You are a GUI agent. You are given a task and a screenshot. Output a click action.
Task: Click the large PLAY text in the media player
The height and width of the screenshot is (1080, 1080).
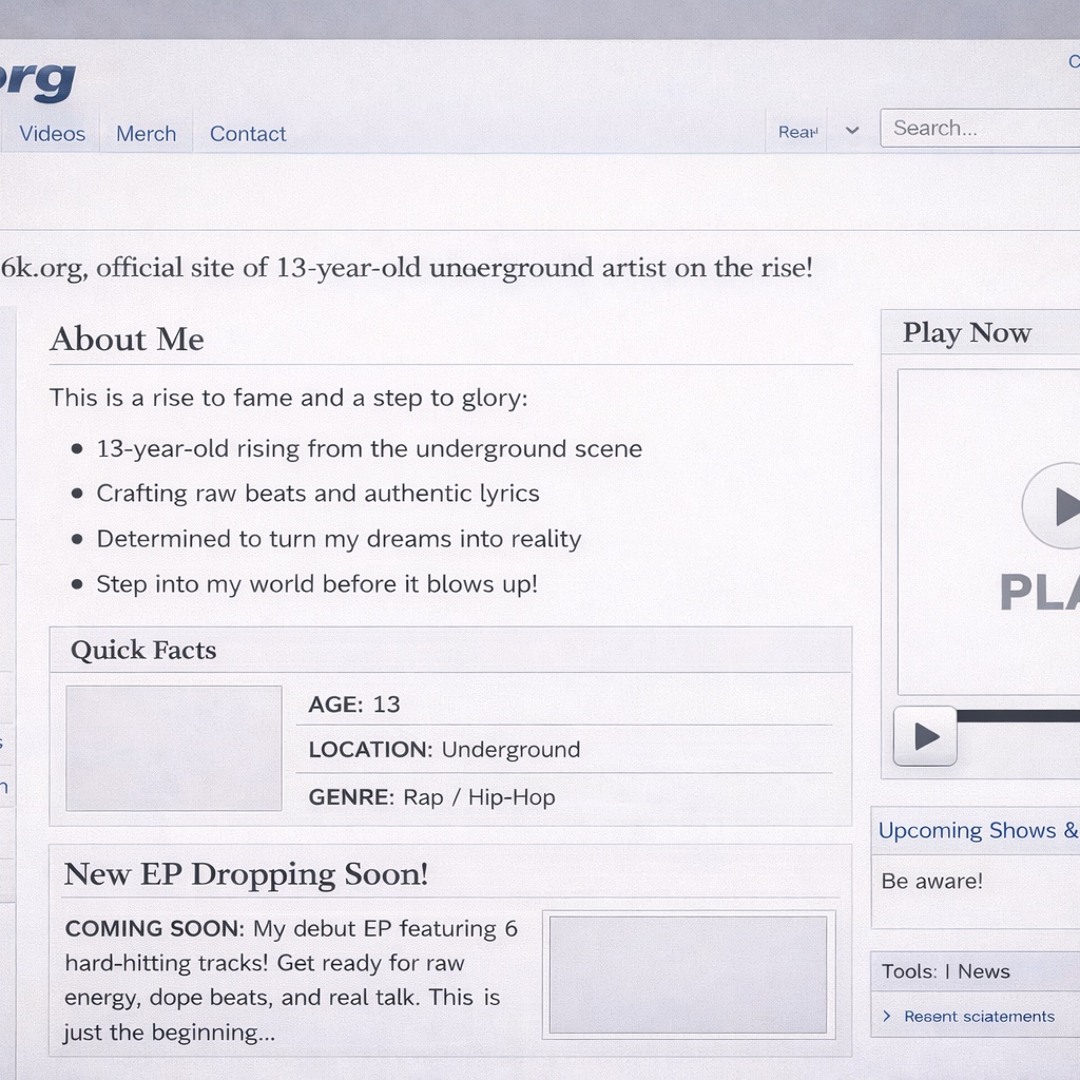pos(1039,592)
